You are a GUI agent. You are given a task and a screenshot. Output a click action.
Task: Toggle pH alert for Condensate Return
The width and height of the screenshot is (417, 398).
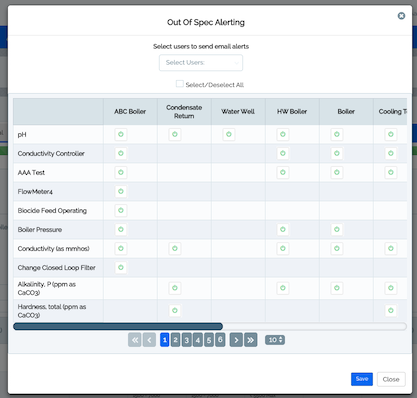(175, 134)
